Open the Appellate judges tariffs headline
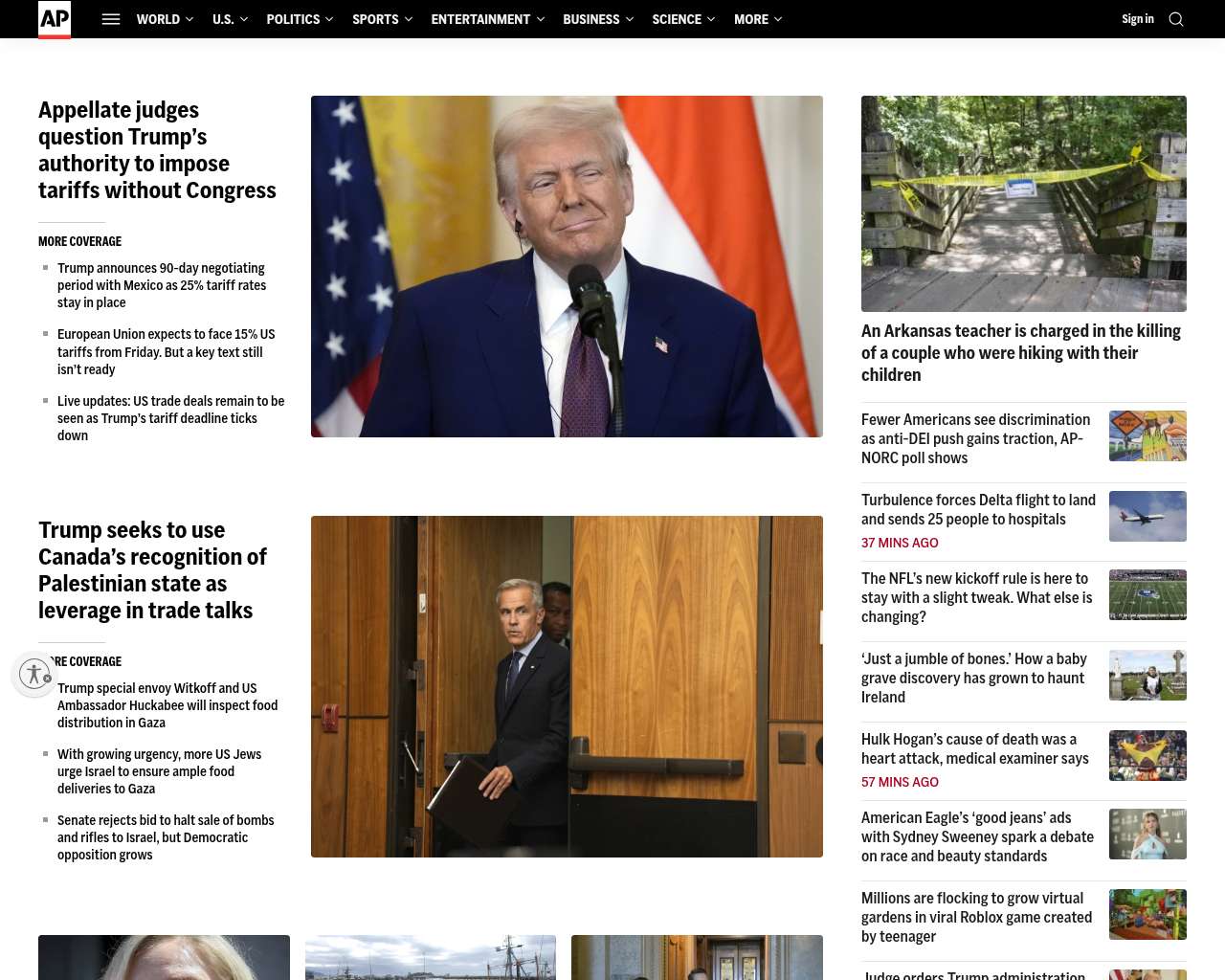 pyautogui.click(x=157, y=150)
